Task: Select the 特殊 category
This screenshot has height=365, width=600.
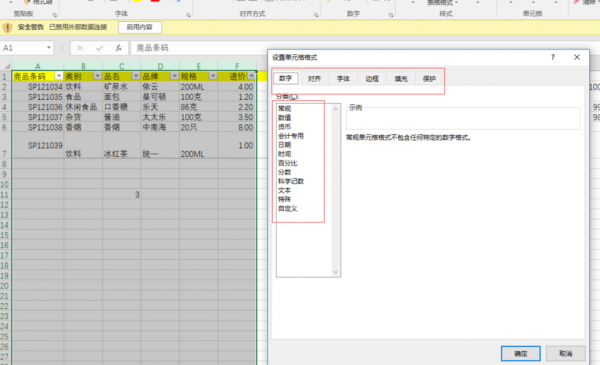Action: tap(284, 199)
